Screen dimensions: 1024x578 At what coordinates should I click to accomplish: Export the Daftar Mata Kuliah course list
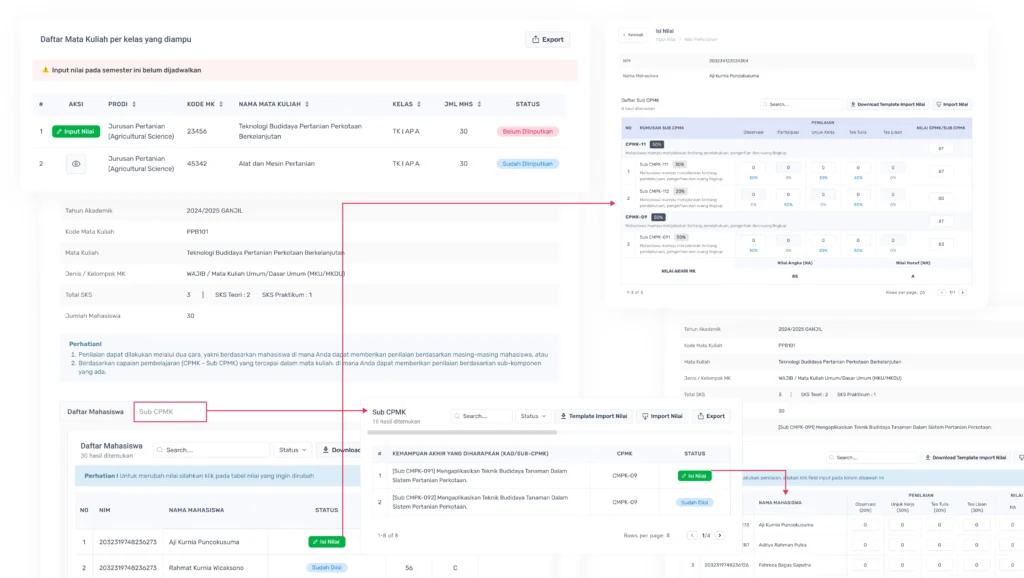coord(547,39)
